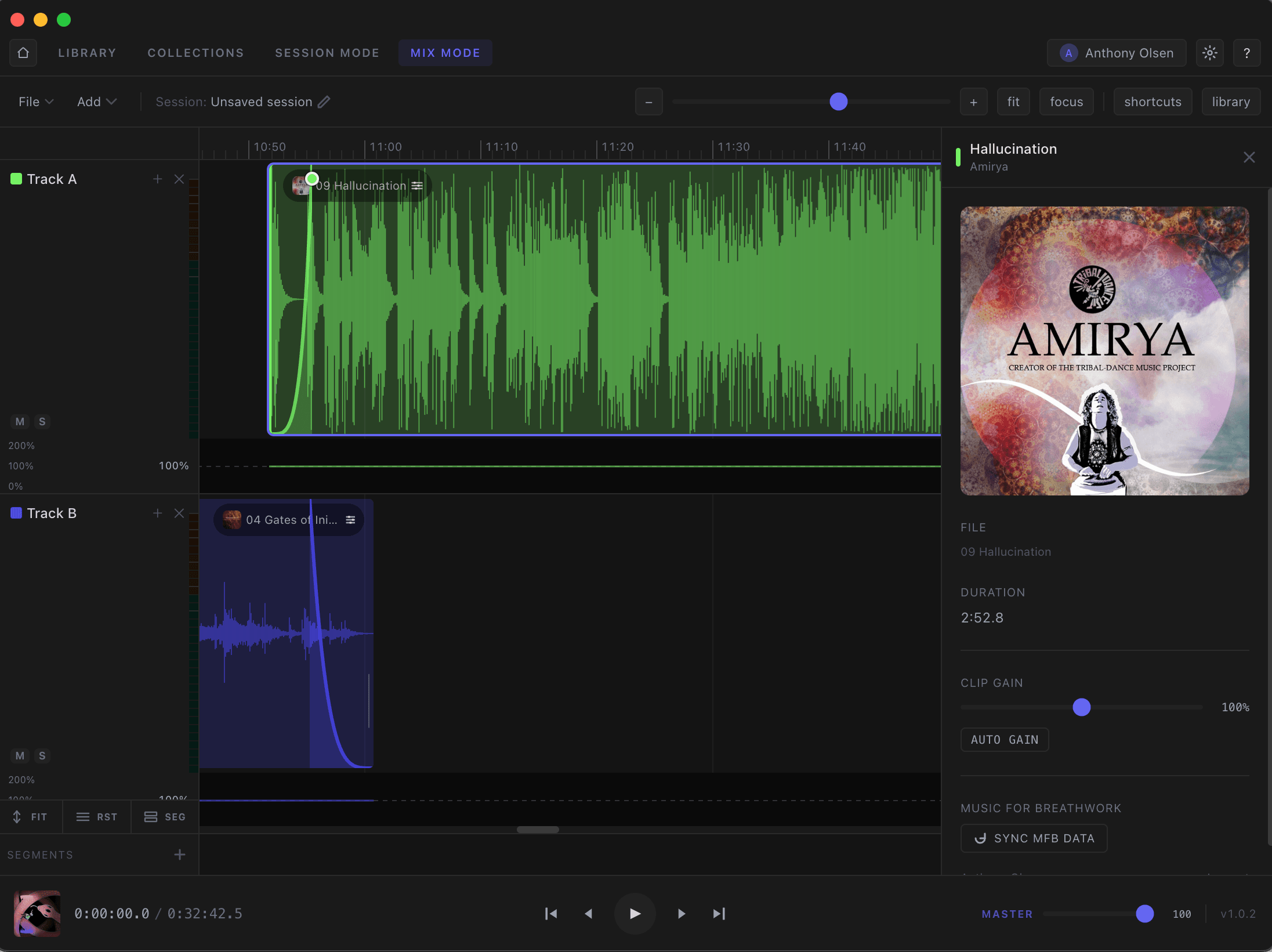This screenshot has width=1272, height=952.
Task: Zoom out timeline with minus button
Action: point(649,102)
